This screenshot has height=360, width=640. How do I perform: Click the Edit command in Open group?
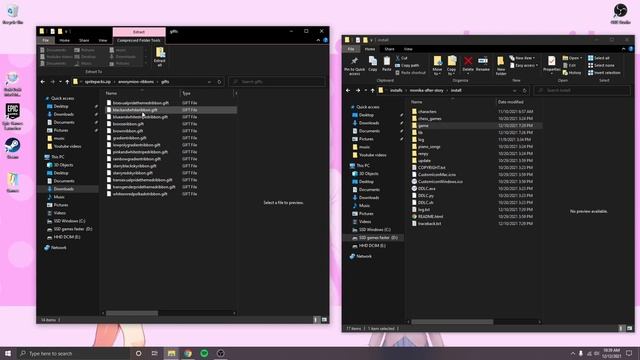569,65
